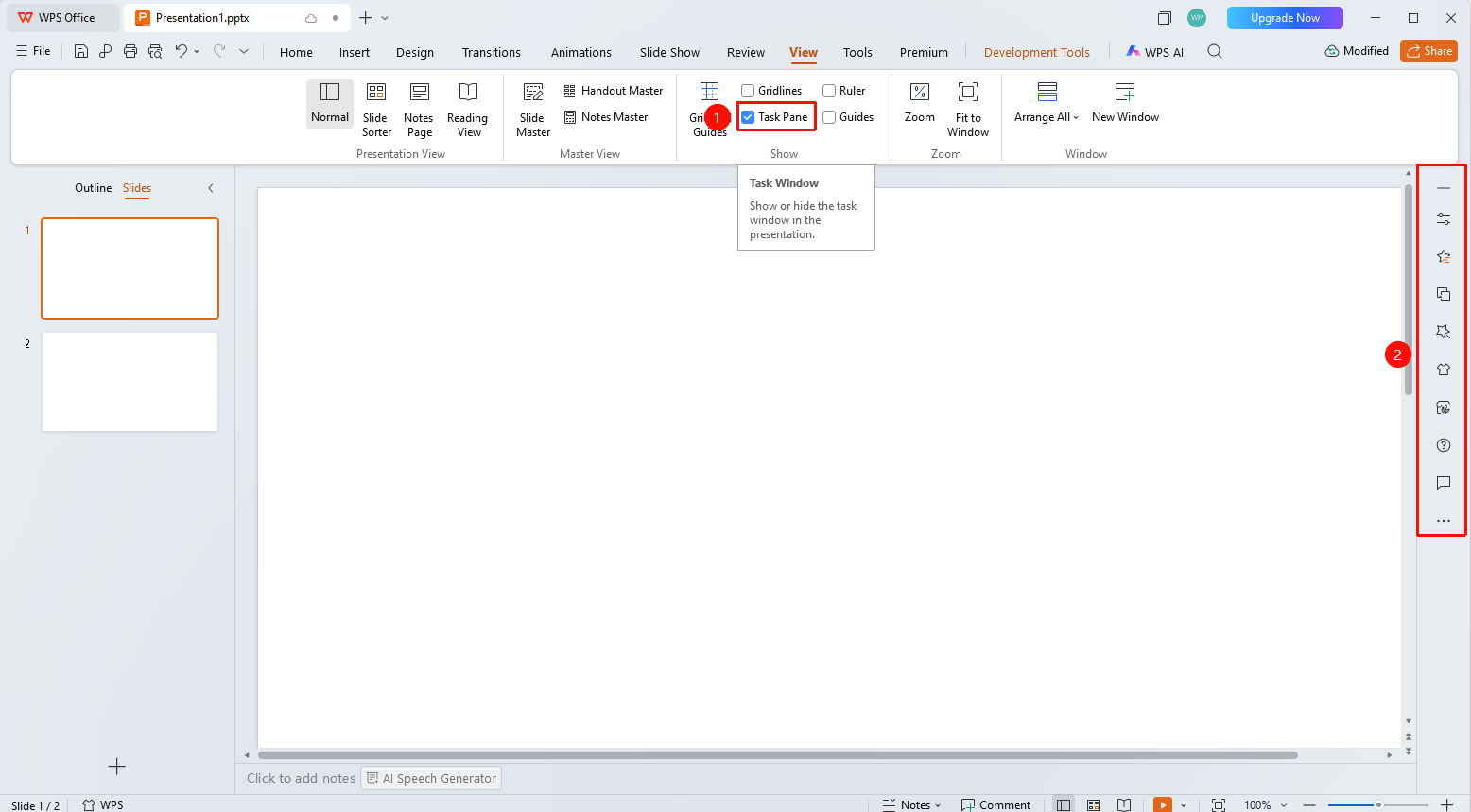Open a New Window
The width and height of the screenshot is (1471, 812).
(x=1125, y=103)
